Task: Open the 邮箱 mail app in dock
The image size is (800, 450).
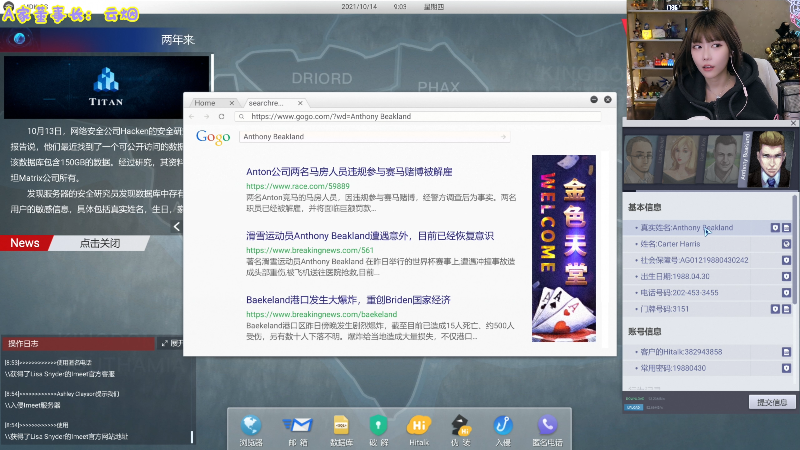Action: coord(297,431)
